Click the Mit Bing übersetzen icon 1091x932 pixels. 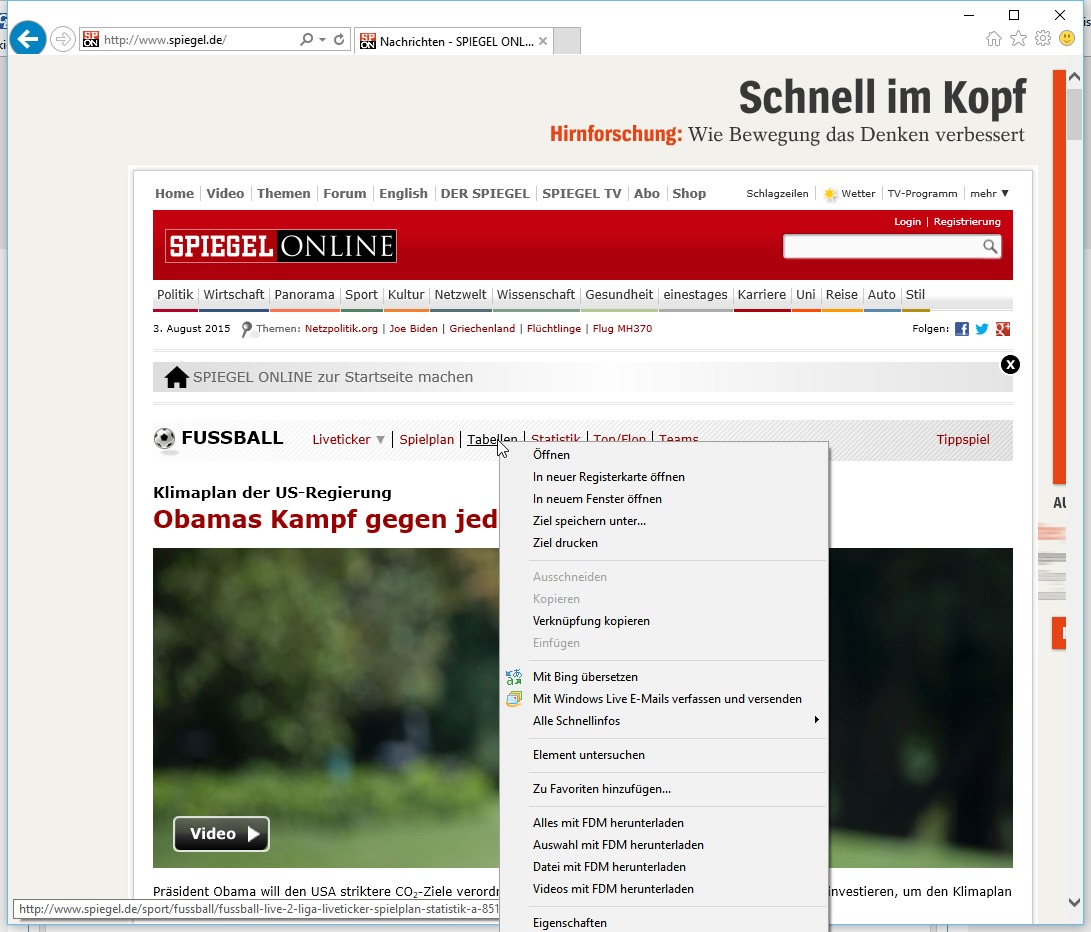tap(513, 677)
